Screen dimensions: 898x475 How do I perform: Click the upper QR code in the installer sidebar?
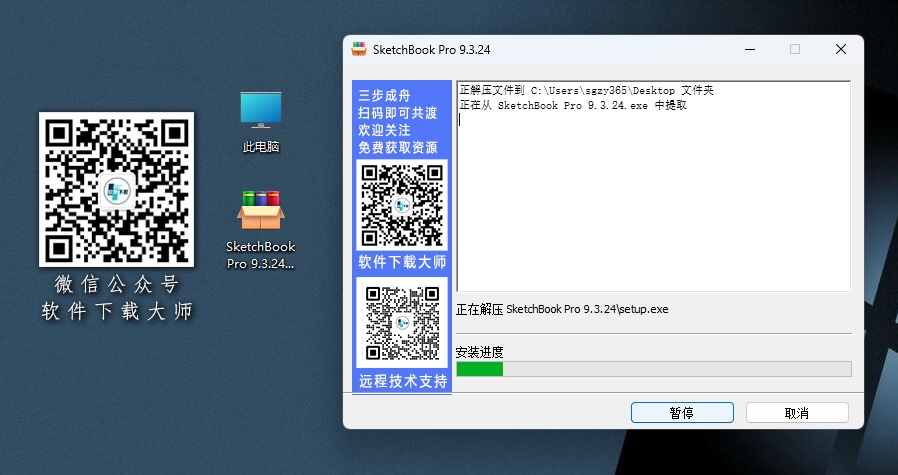click(x=402, y=205)
